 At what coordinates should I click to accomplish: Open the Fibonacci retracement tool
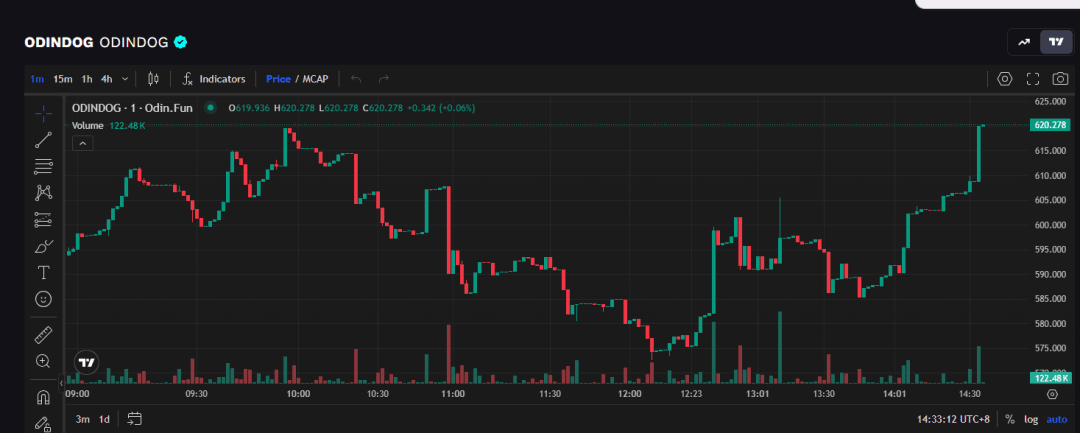[43, 166]
